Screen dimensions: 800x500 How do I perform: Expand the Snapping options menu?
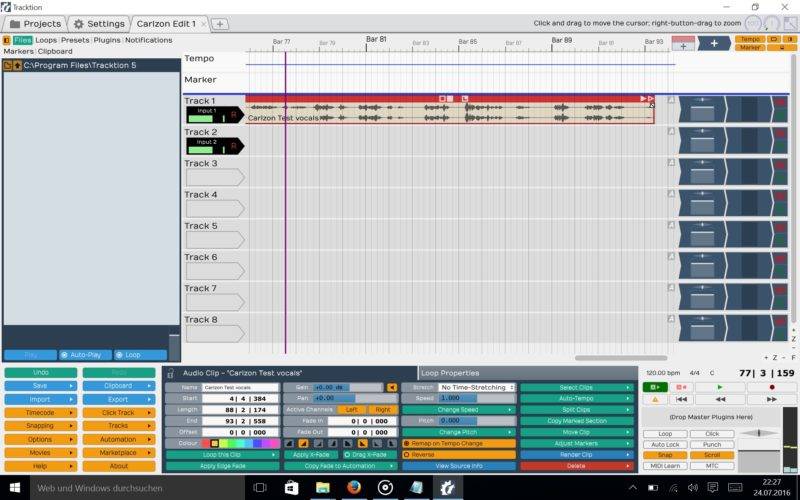(40, 425)
